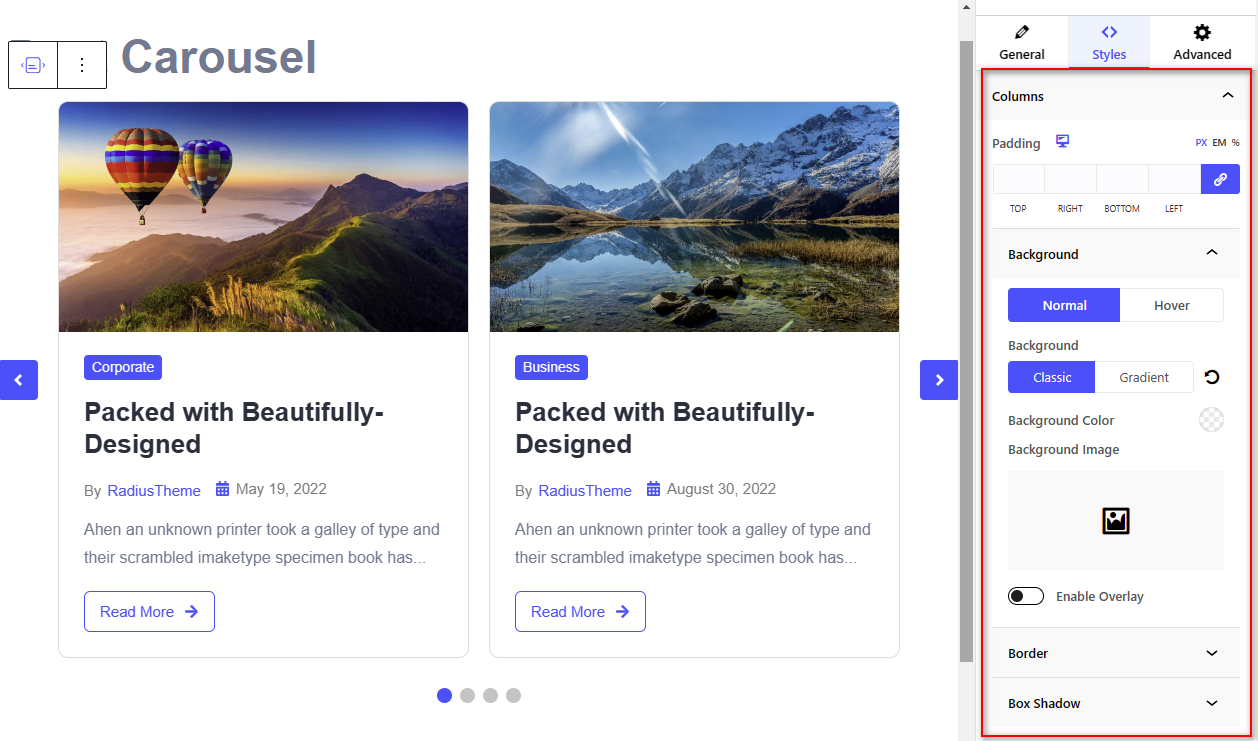Click the Left padding input field

(x=1174, y=179)
